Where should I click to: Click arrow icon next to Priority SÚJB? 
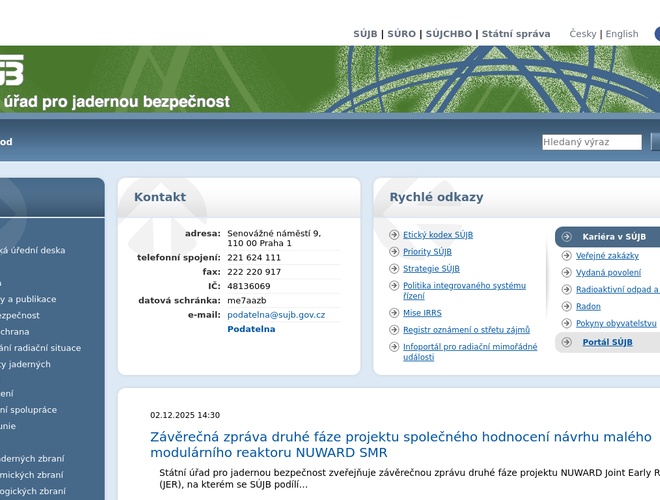point(394,252)
